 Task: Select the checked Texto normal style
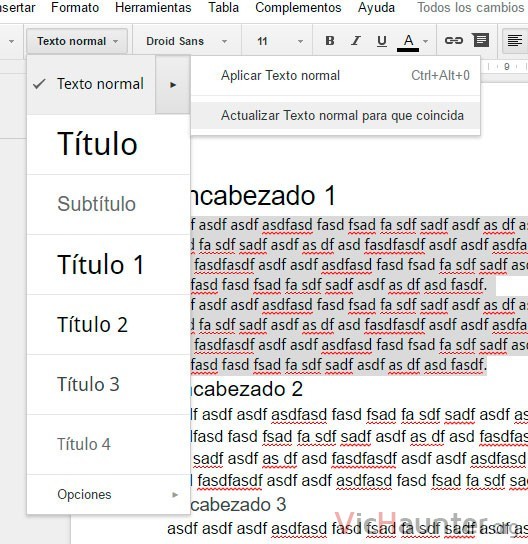click(91, 84)
